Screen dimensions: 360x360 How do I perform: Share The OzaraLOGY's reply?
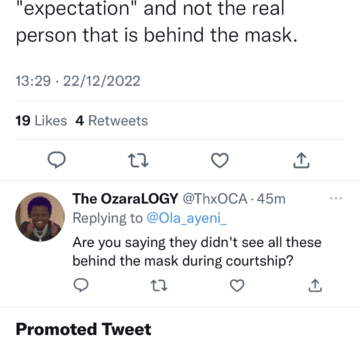coord(315,285)
